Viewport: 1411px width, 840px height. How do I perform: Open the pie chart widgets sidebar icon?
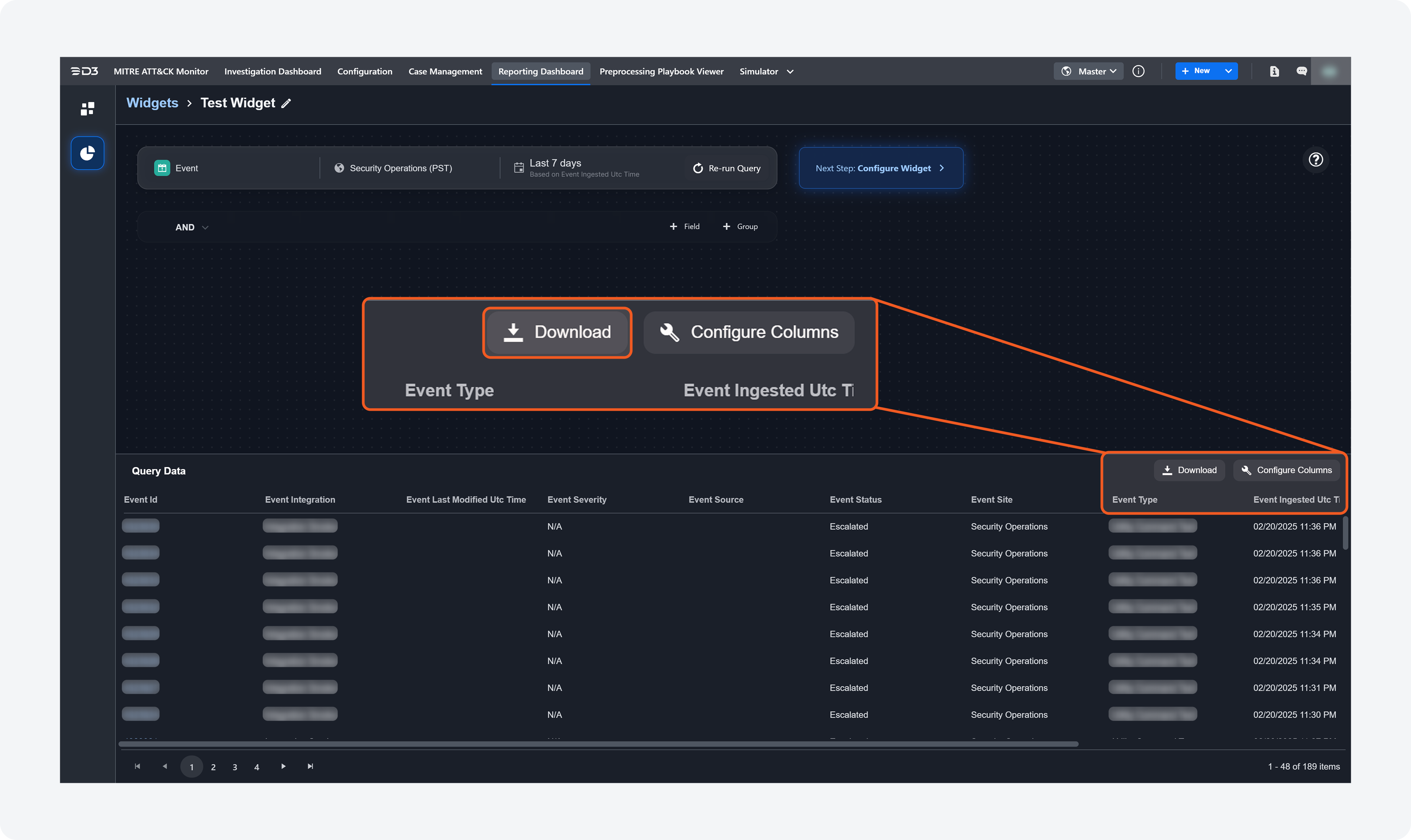(x=87, y=153)
